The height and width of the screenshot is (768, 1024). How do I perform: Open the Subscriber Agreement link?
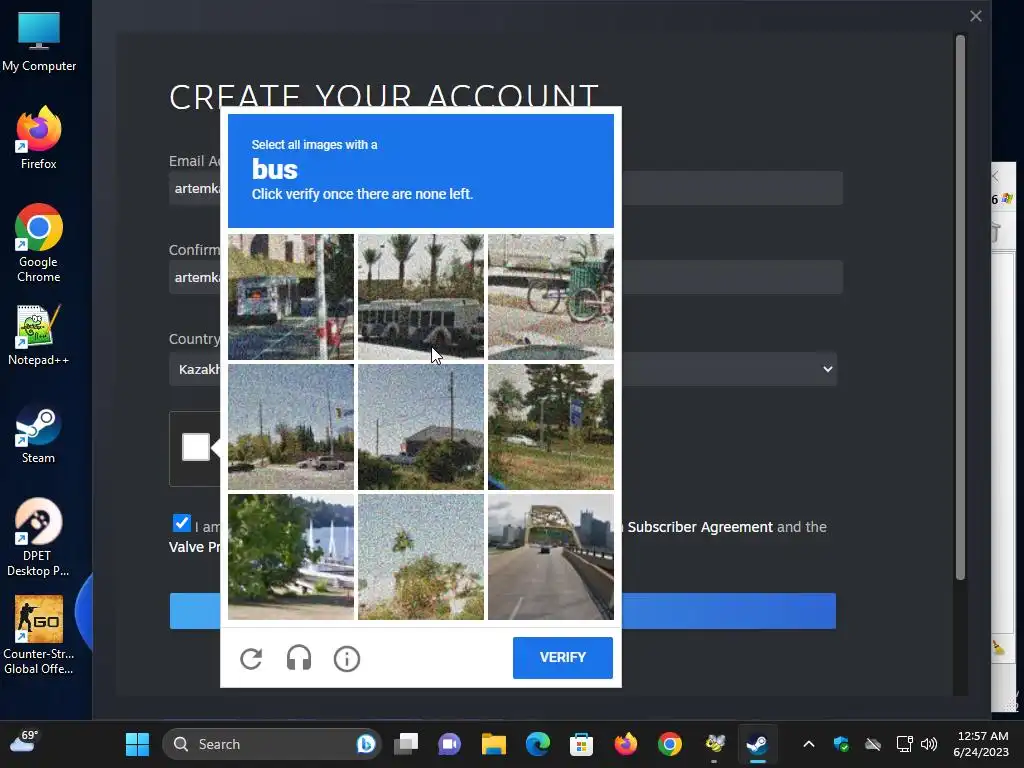point(700,526)
